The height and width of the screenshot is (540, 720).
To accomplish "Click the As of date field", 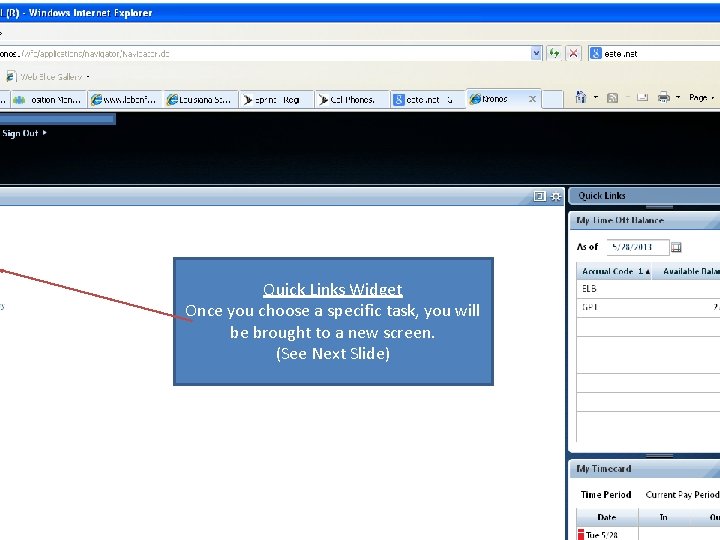I will [x=638, y=247].
